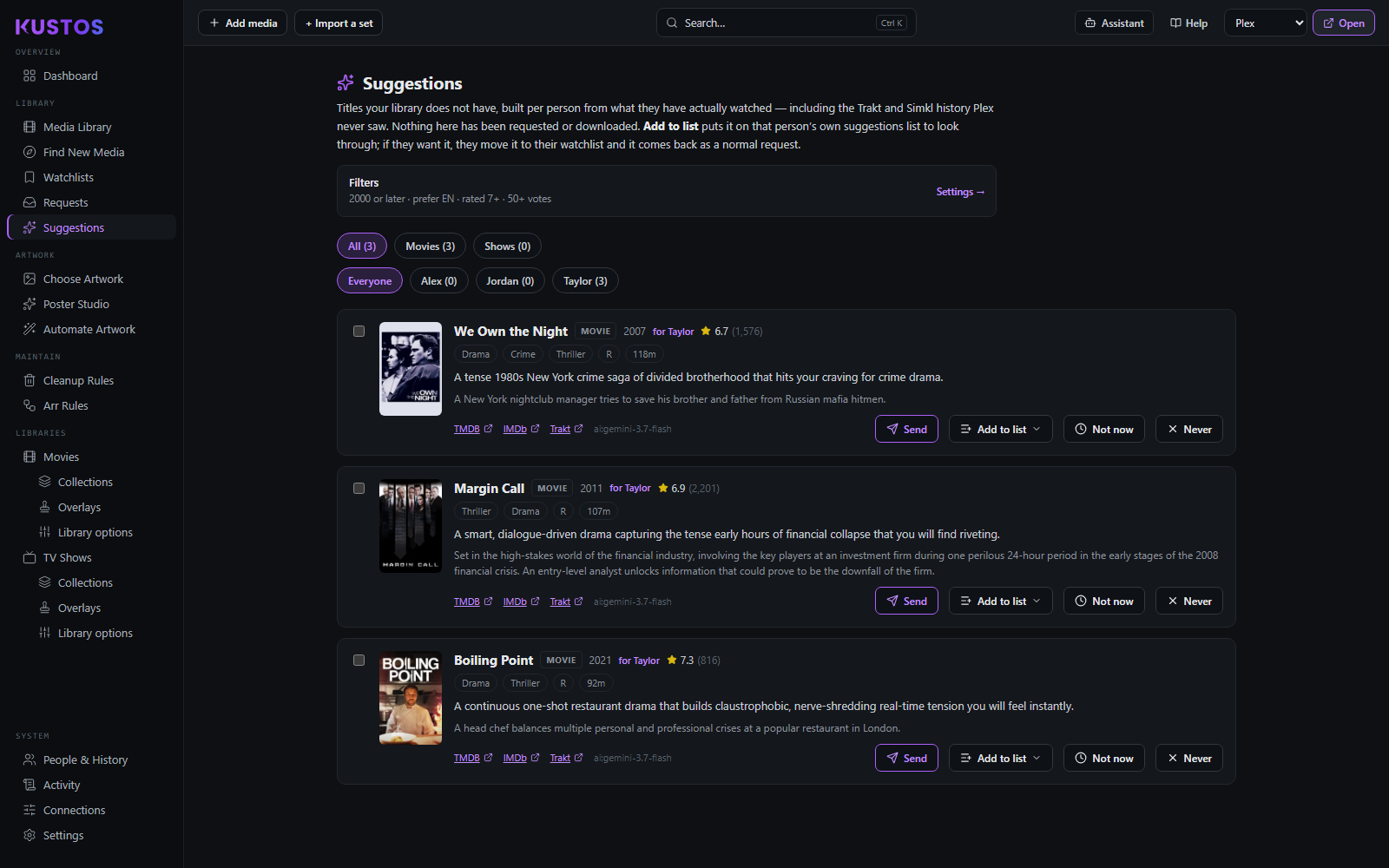
Task: Click the Requests inbox icon
Action: (x=30, y=202)
